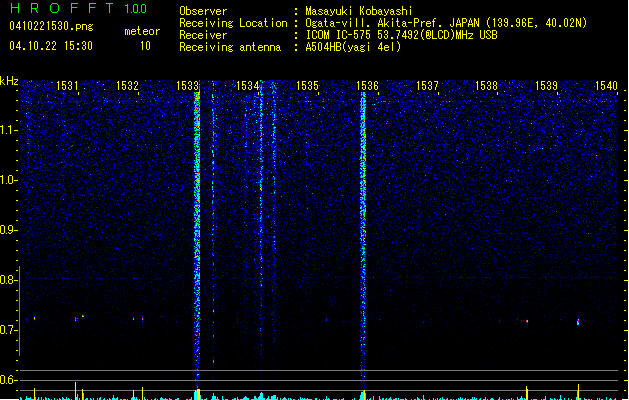Click the 1535 time axis label
Image resolution: width=629 pixels, height=400 pixels.
[x=307, y=85]
